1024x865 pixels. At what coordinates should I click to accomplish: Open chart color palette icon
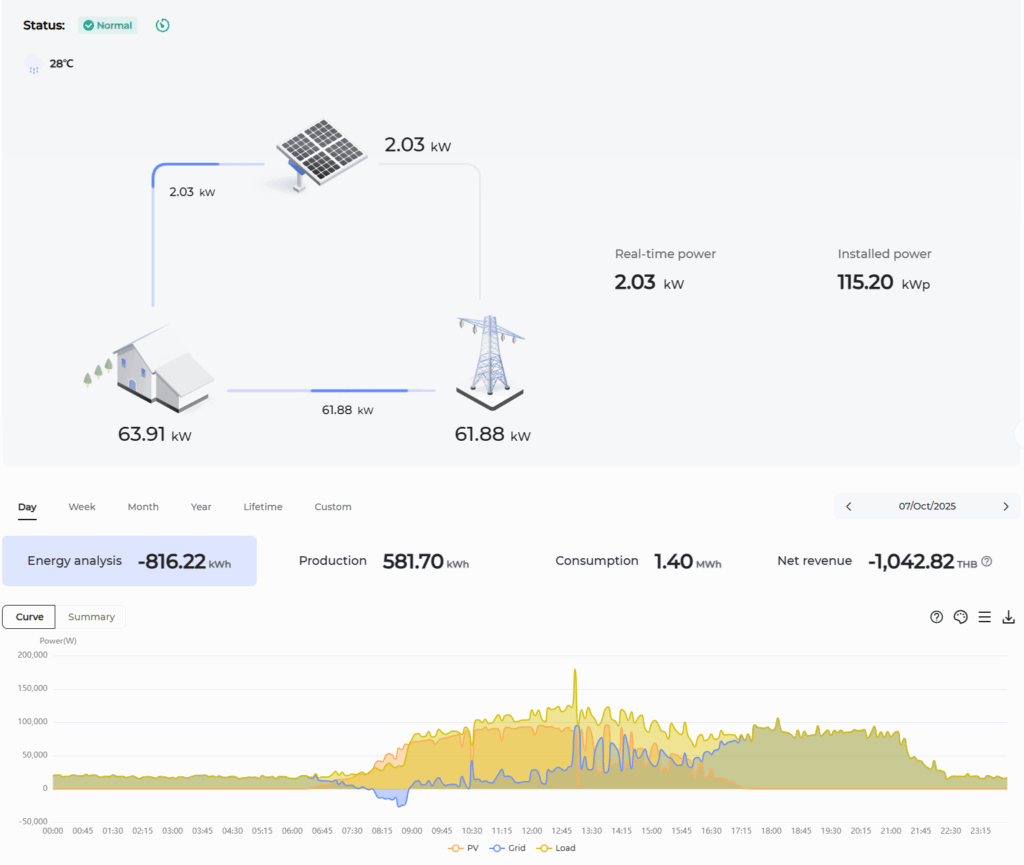960,617
